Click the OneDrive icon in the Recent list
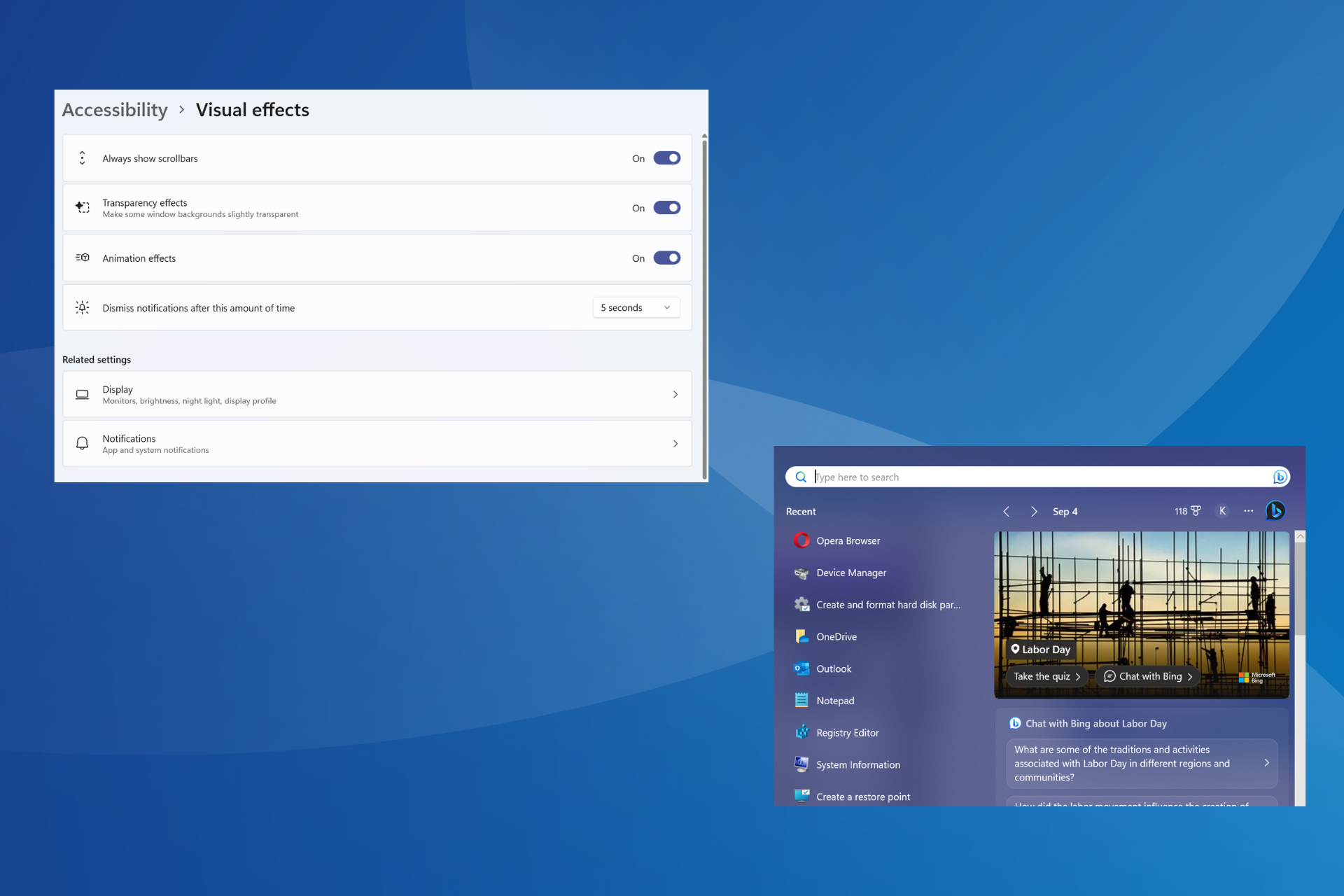Viewport: 1344px width, 896px height. point(801,636)
